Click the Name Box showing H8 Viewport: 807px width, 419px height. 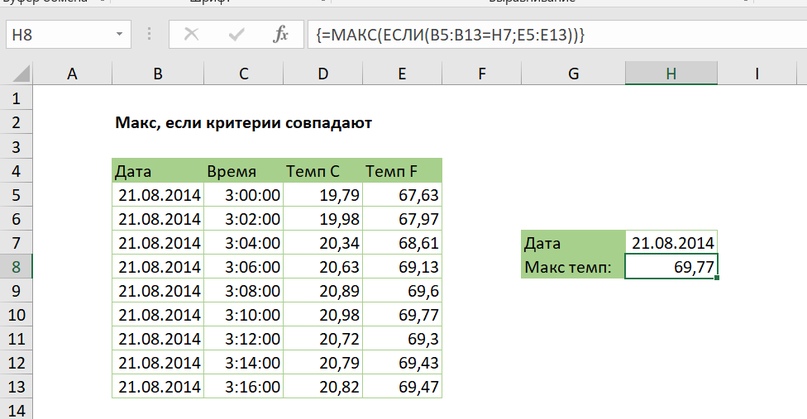pos(68,34)
